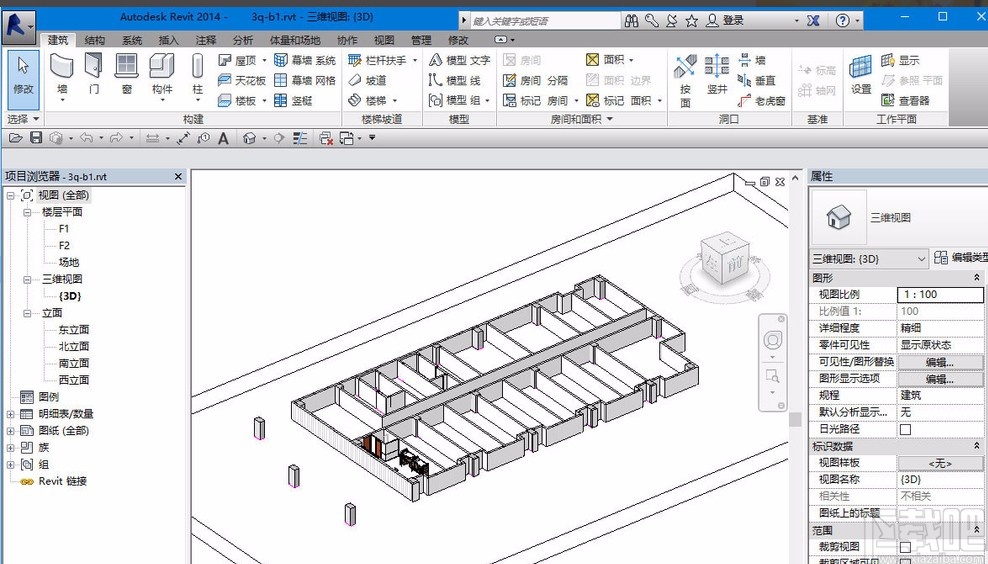Image resolution: width=988 pixels, height=564 pixels.
Task: Click the <无> view template button
Action: pyautogui.click(x=939, y=463)
